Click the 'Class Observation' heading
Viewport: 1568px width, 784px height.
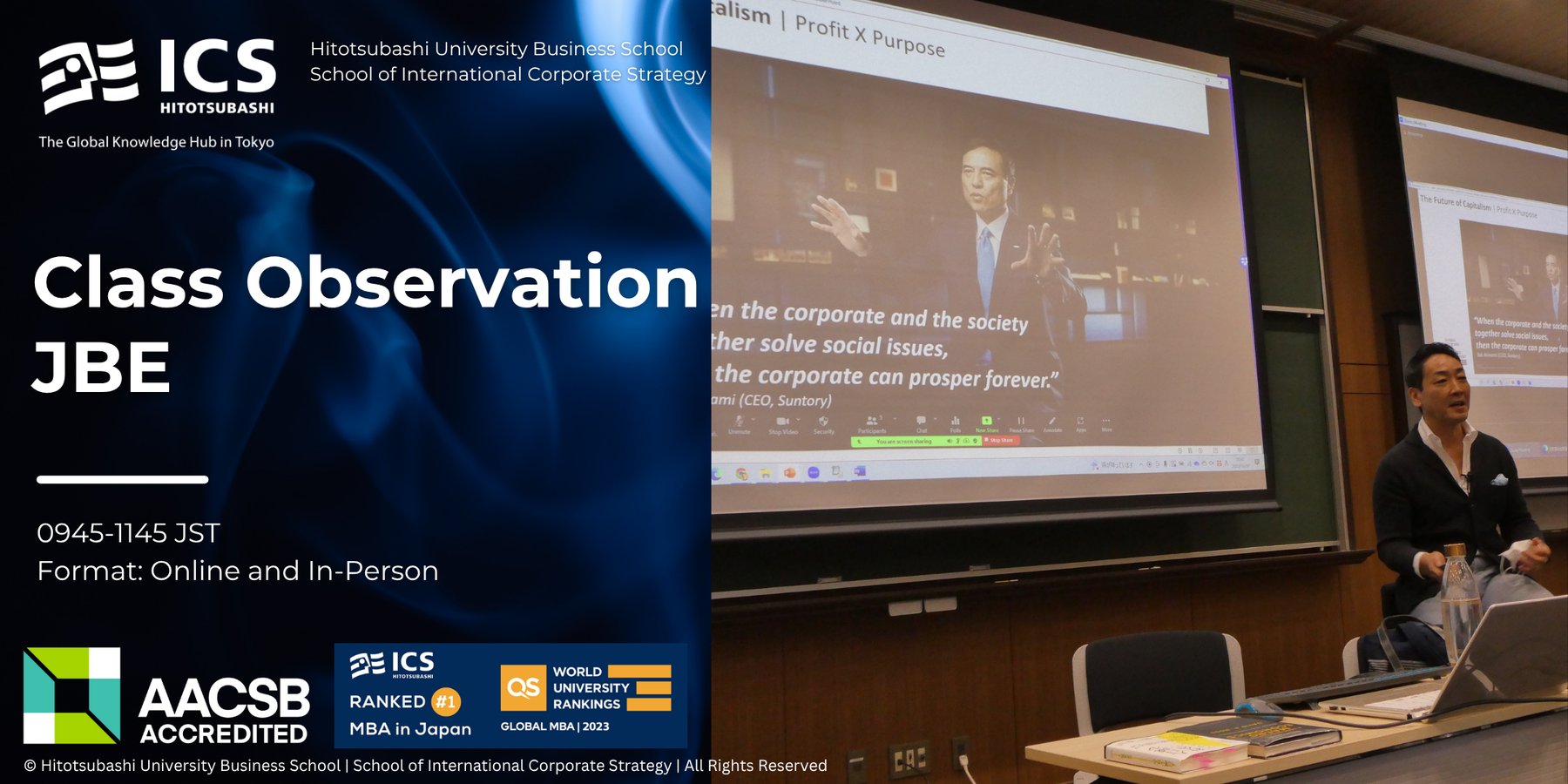366,282
